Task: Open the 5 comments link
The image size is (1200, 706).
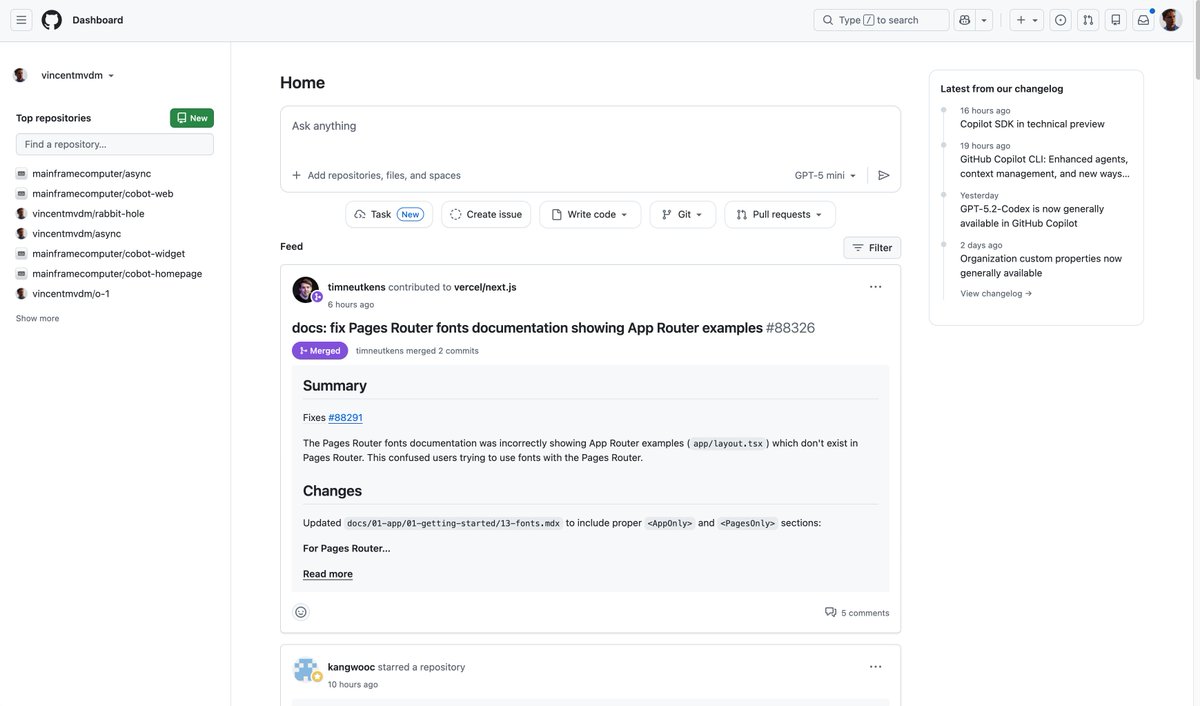Action: click(857, 613)
